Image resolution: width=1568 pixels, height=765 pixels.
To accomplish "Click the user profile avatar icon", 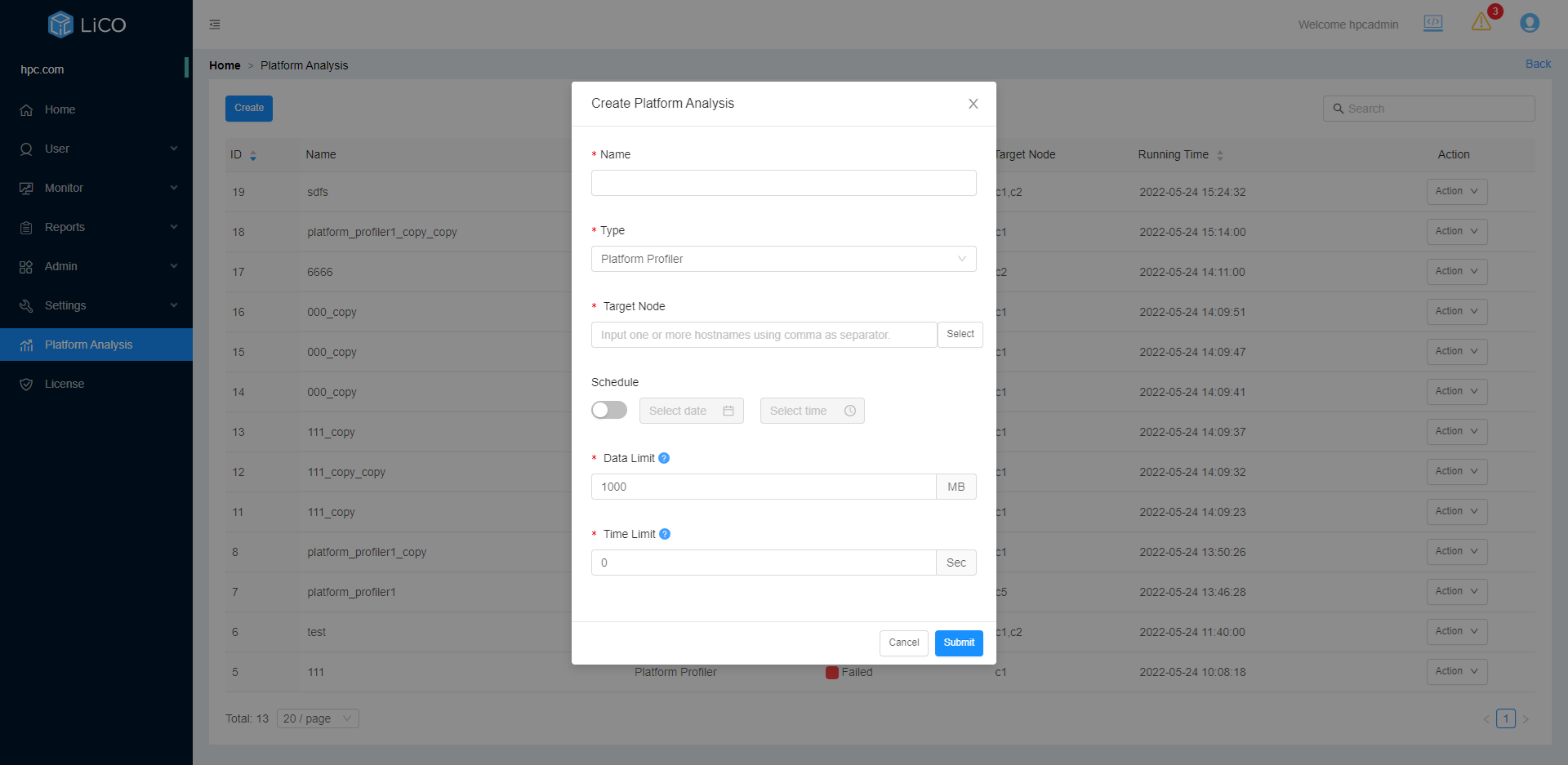I will pos(1529,23).
